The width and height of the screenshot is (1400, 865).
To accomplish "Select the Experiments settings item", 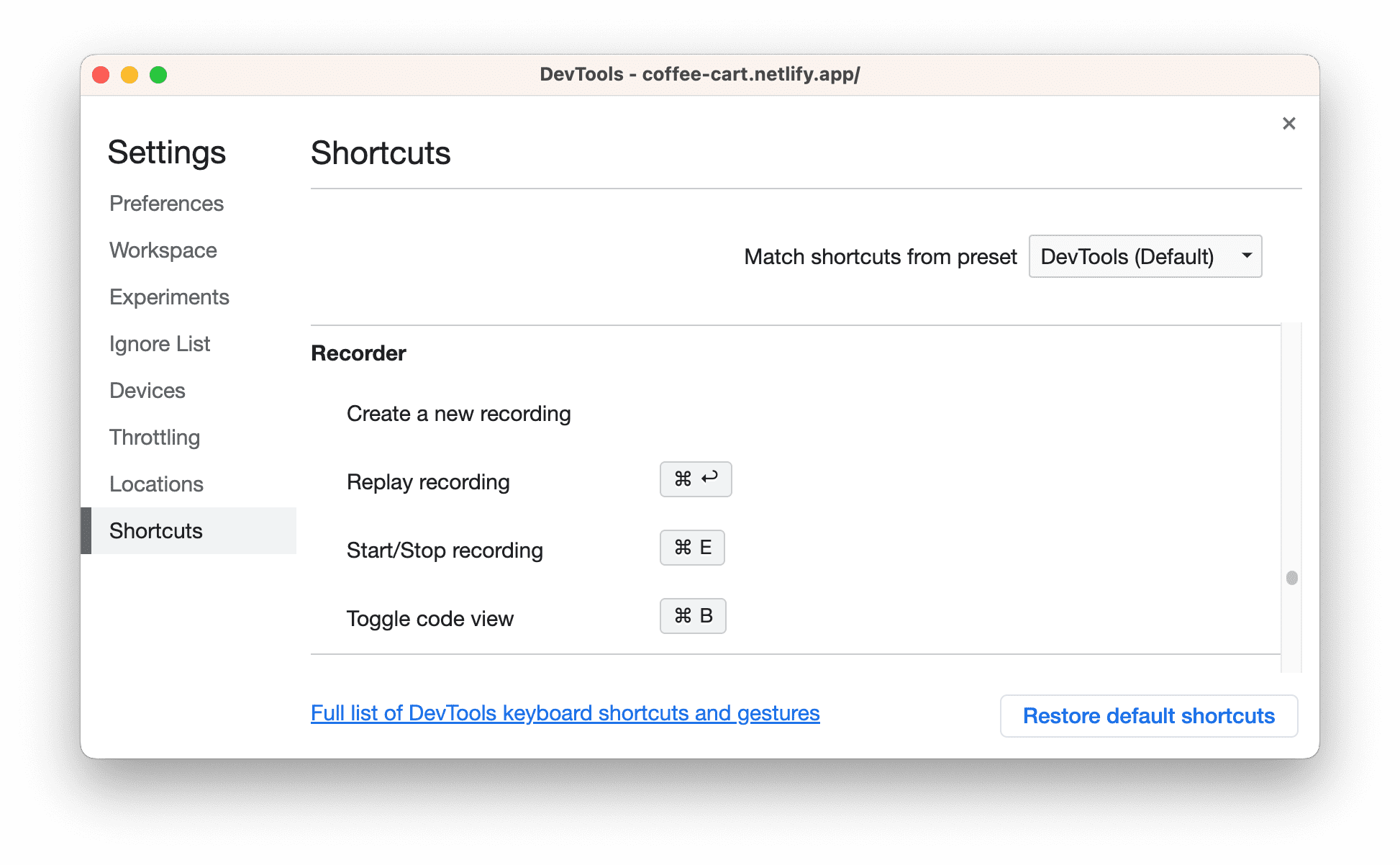I will pos(168,297).
